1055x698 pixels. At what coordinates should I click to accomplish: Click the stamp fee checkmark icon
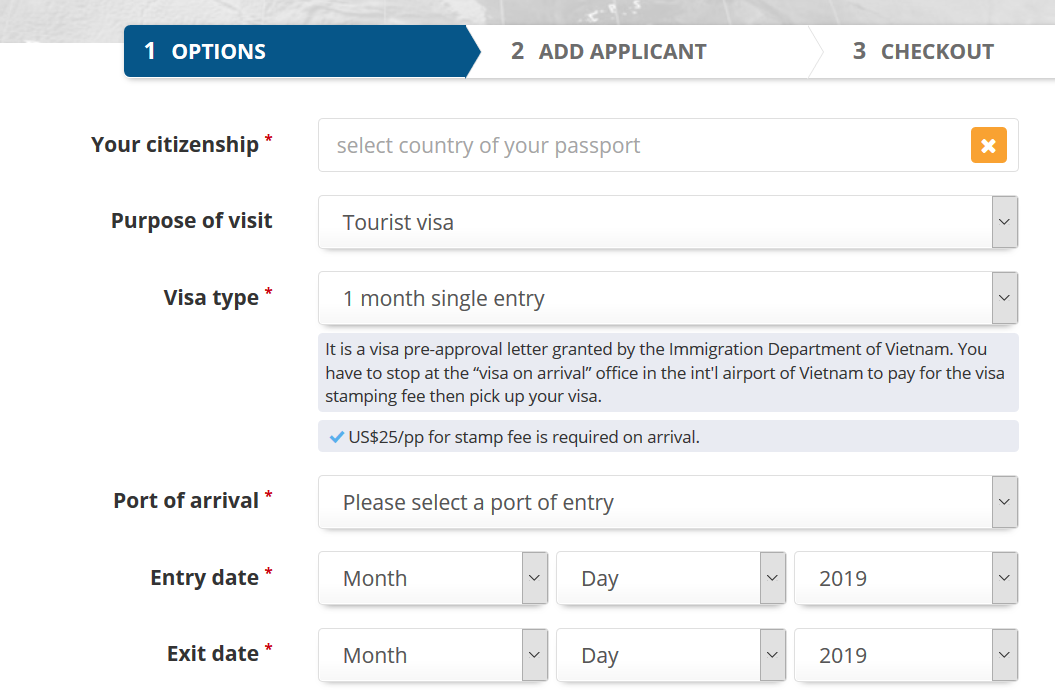click(x=337, y=437)
